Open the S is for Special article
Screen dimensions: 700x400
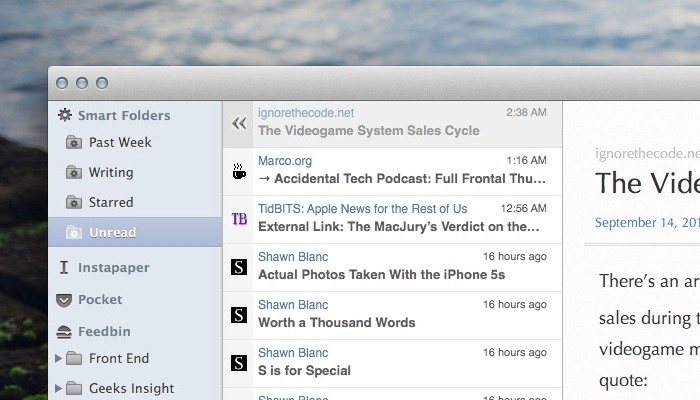(x=305, y=370)
